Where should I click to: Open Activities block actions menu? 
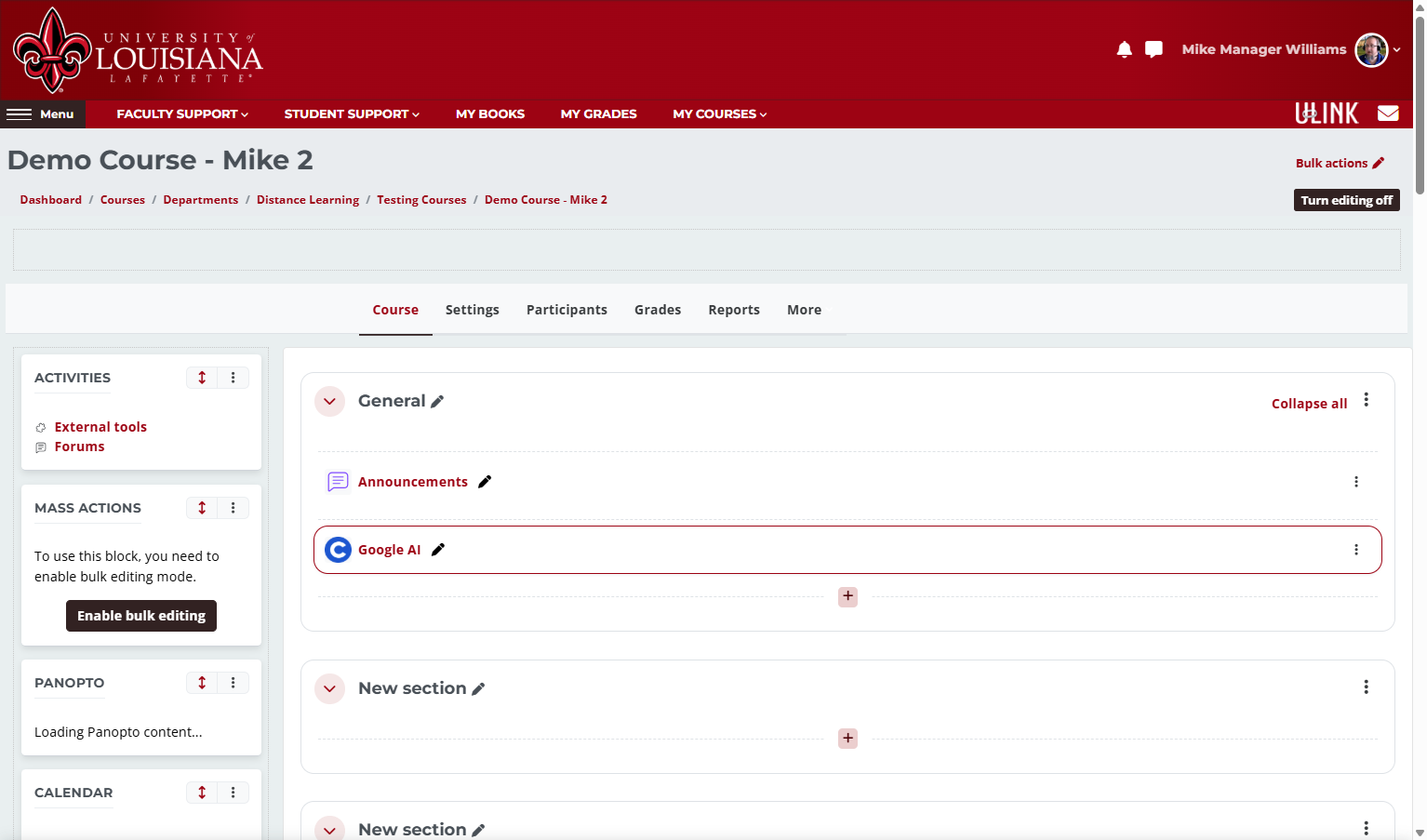233,378
